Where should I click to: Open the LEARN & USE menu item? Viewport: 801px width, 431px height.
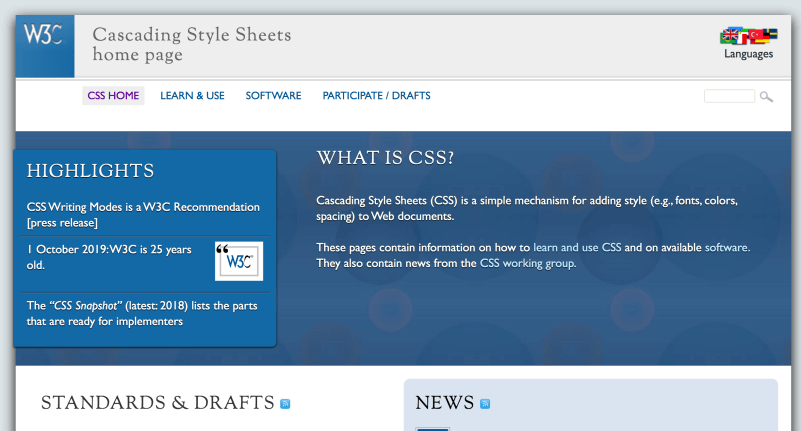tap(192, 95)
